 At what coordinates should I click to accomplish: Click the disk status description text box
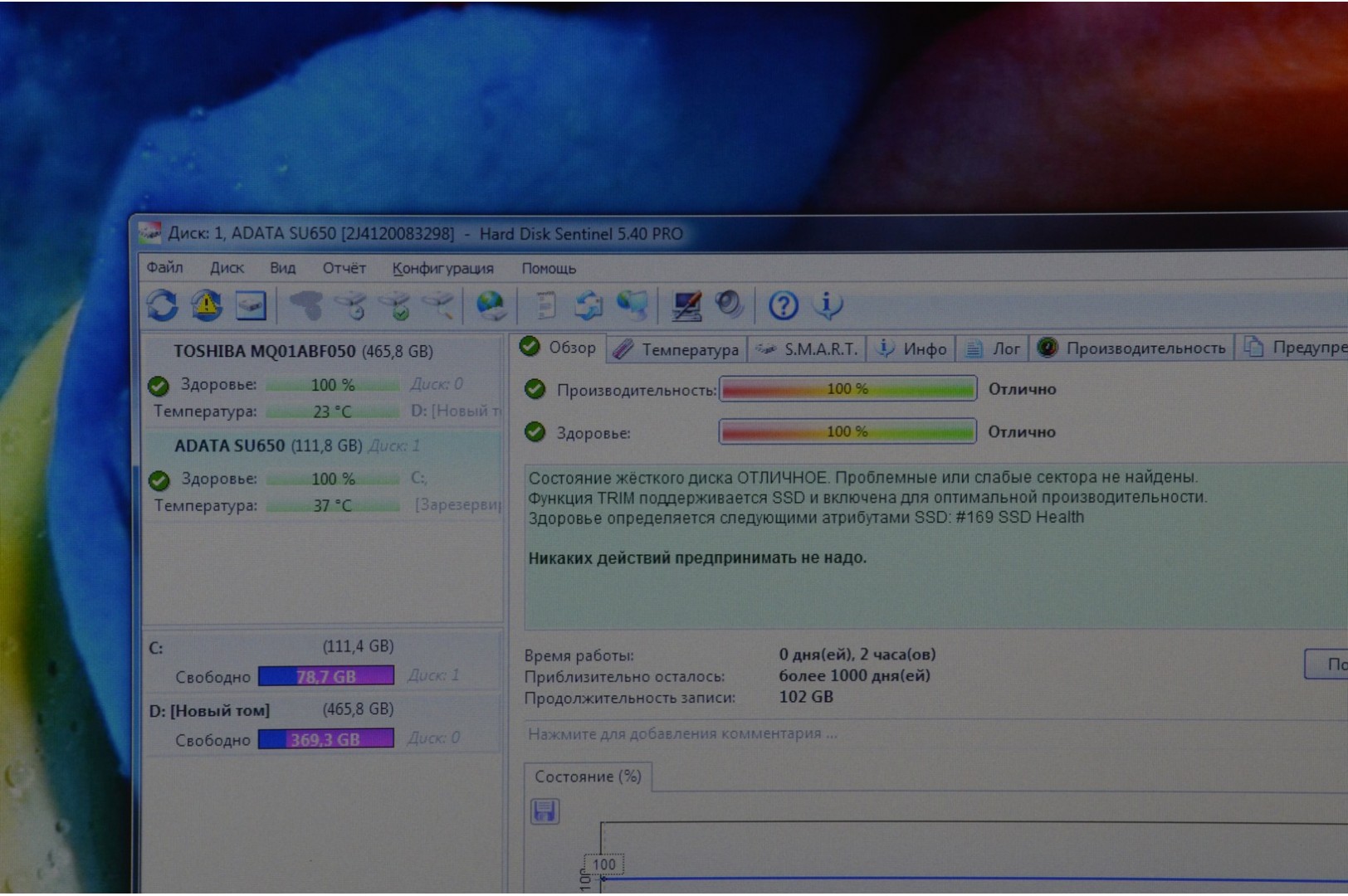tap(936, 547)
